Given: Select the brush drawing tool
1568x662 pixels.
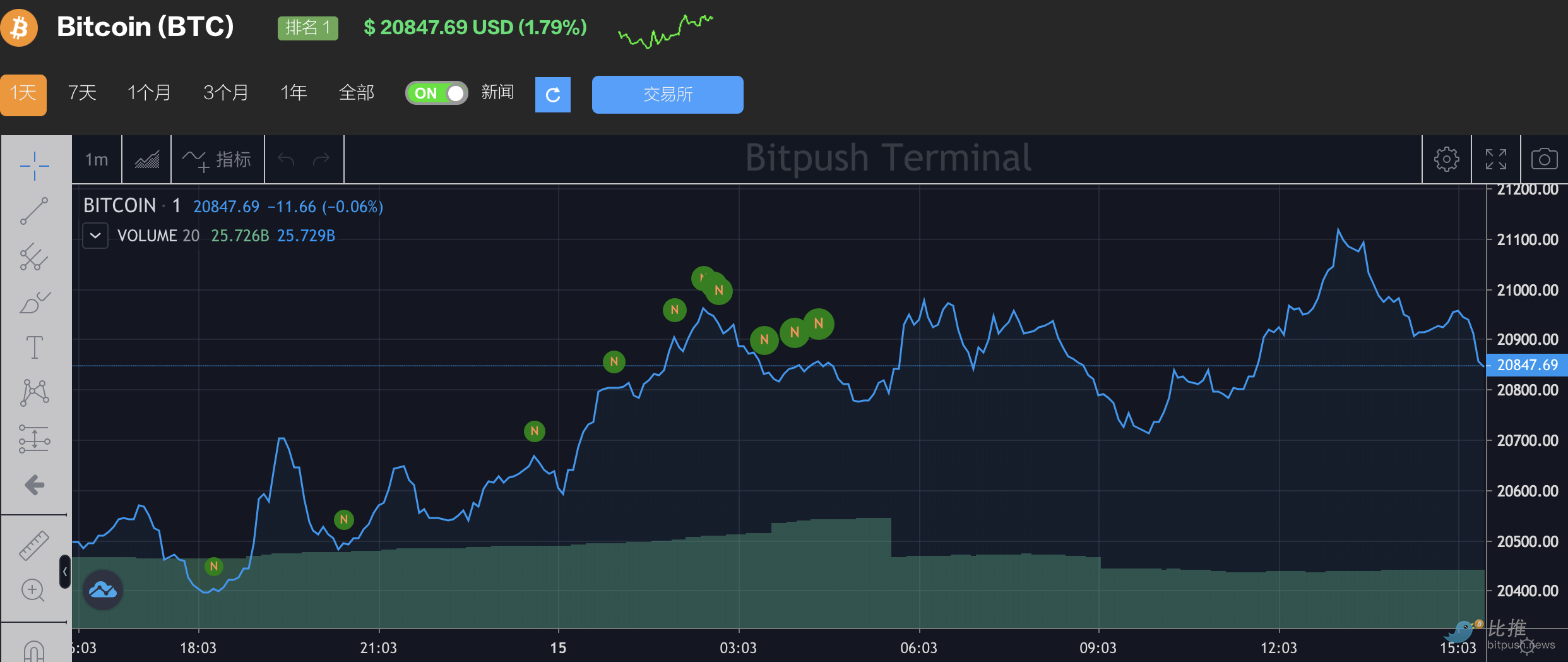Looking at the screenshot, I should pyautogui.click(x=34, y=303).
